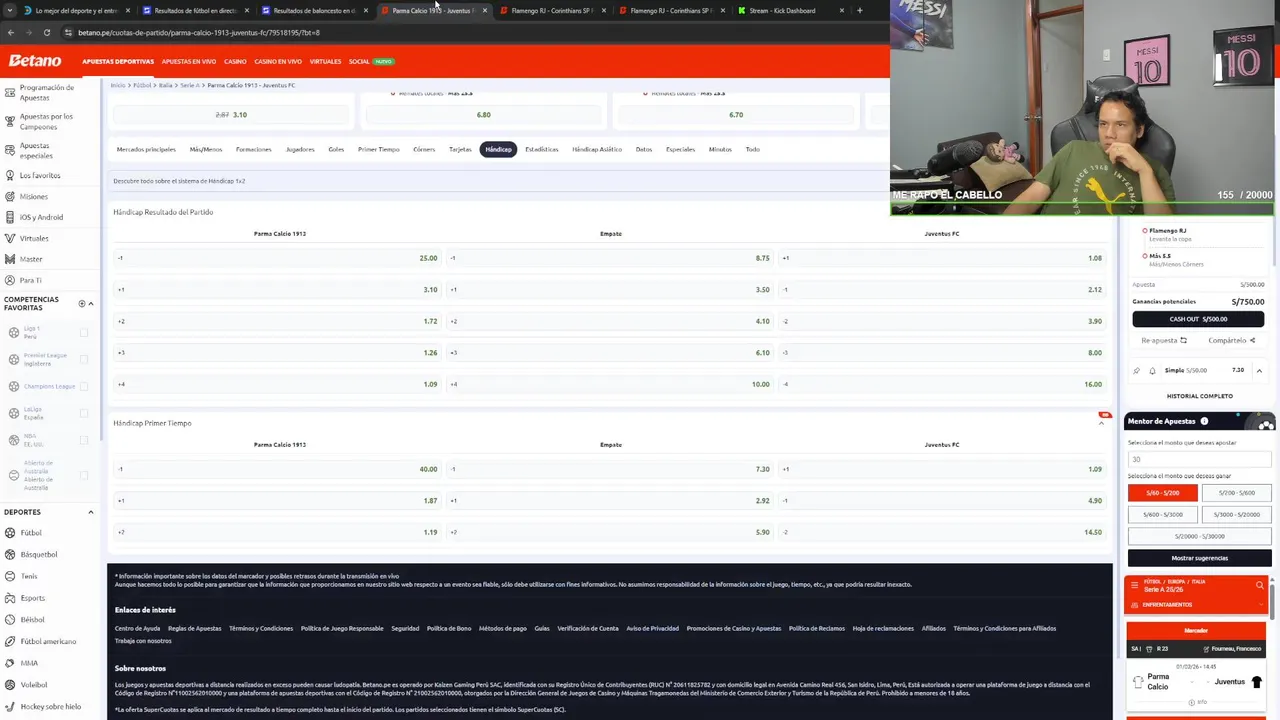Click the Re-apuesta refresh icon
The height and width of the screenshot is (720, 1280).
pos(1183,340)
